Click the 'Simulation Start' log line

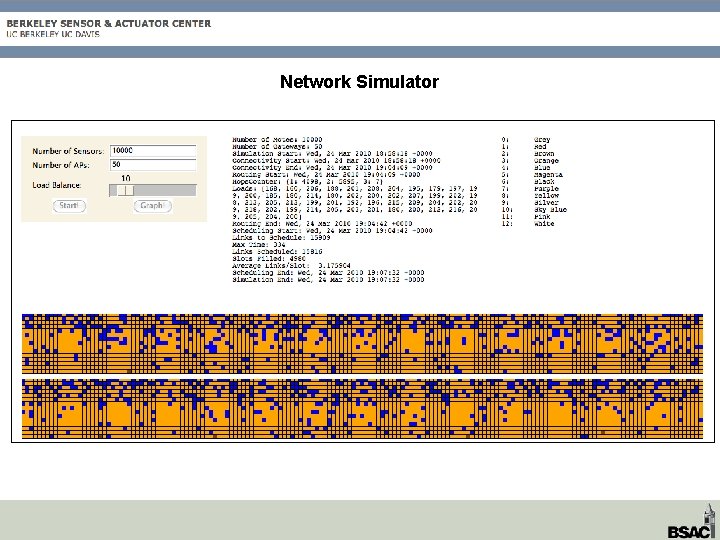click(332, 154)
